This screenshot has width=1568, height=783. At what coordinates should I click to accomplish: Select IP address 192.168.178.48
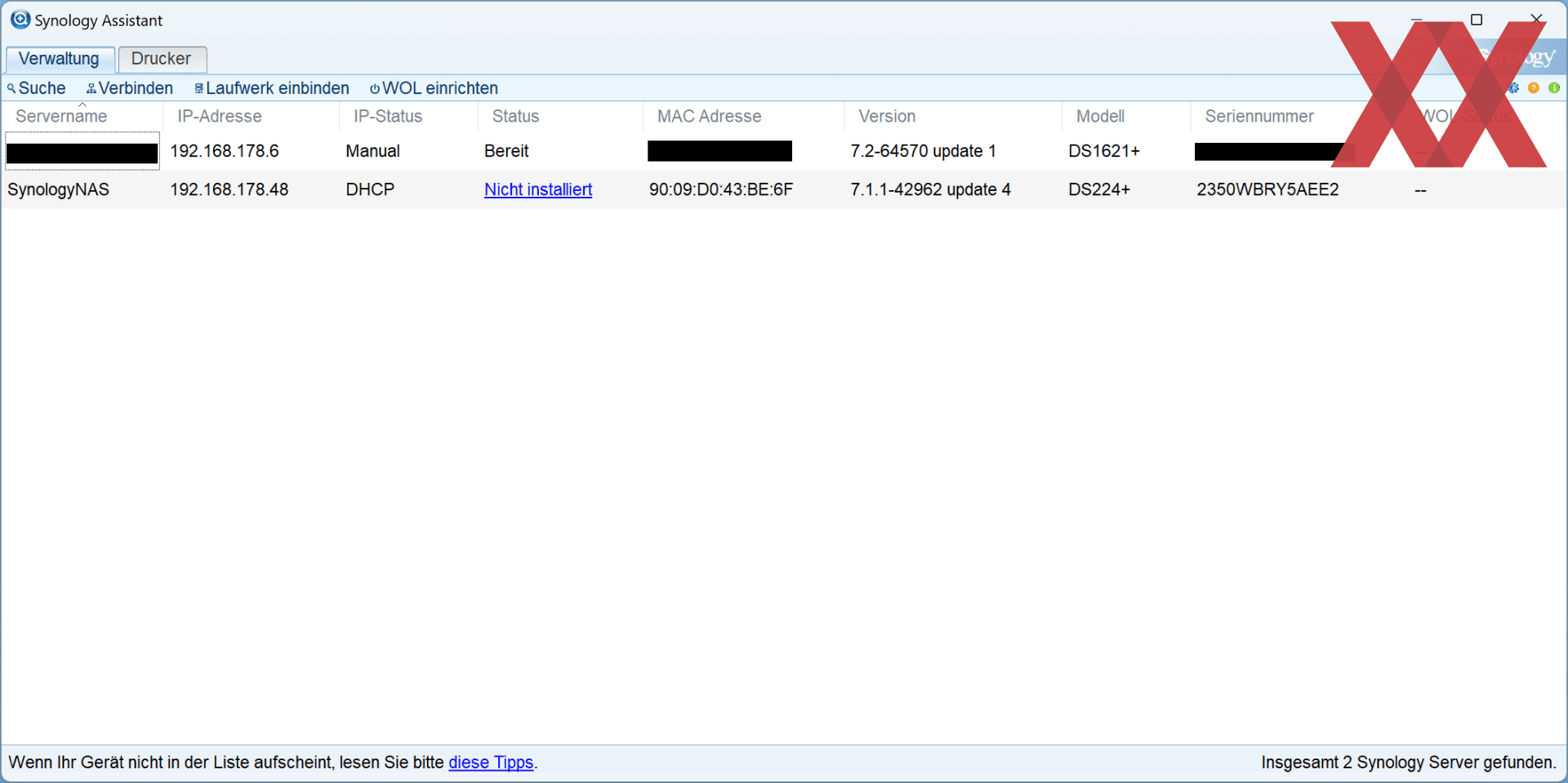(229, 189)
